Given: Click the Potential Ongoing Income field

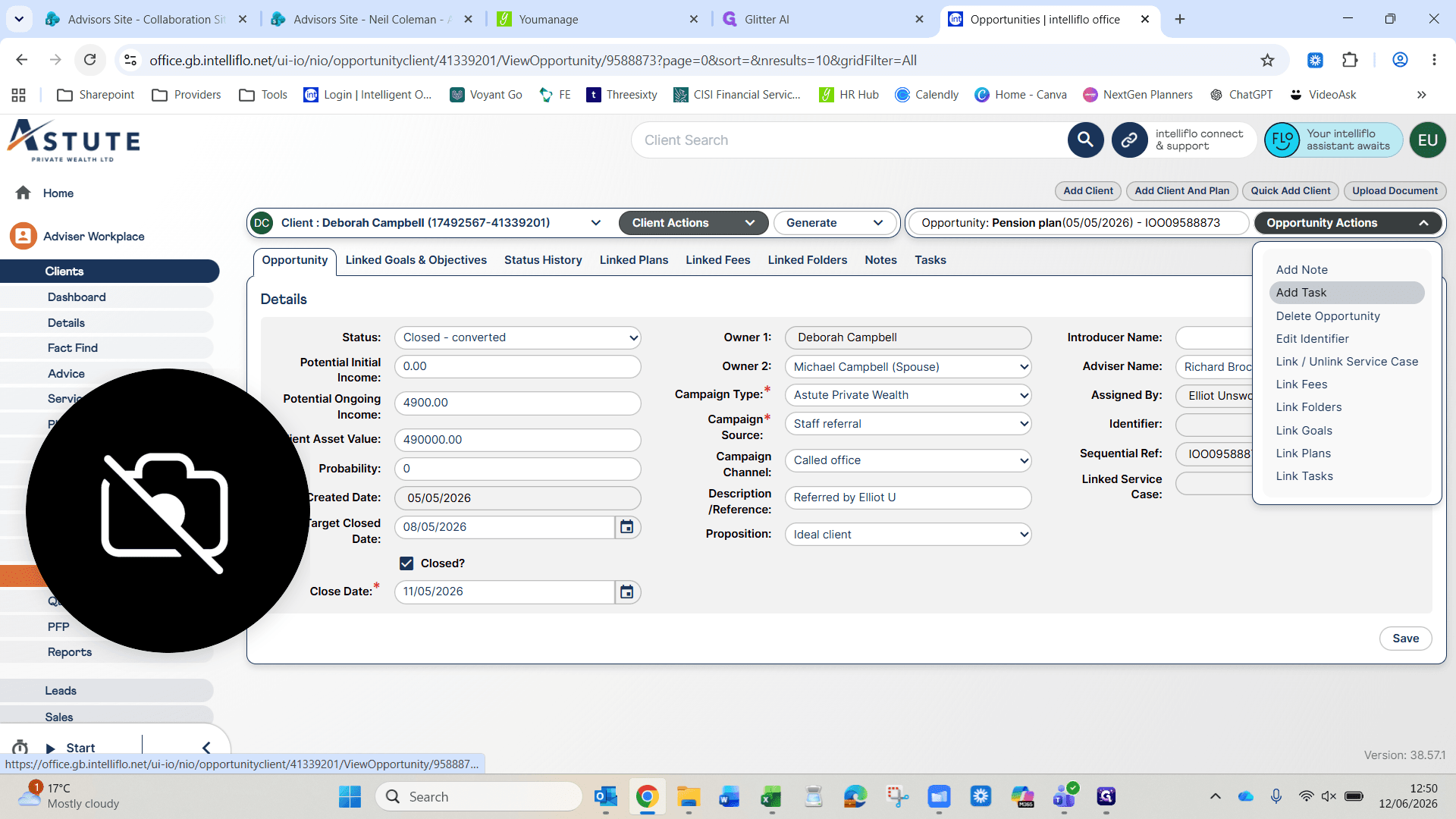Looking at the screenshot, I should pyautogui.click(x=518, y=403).
